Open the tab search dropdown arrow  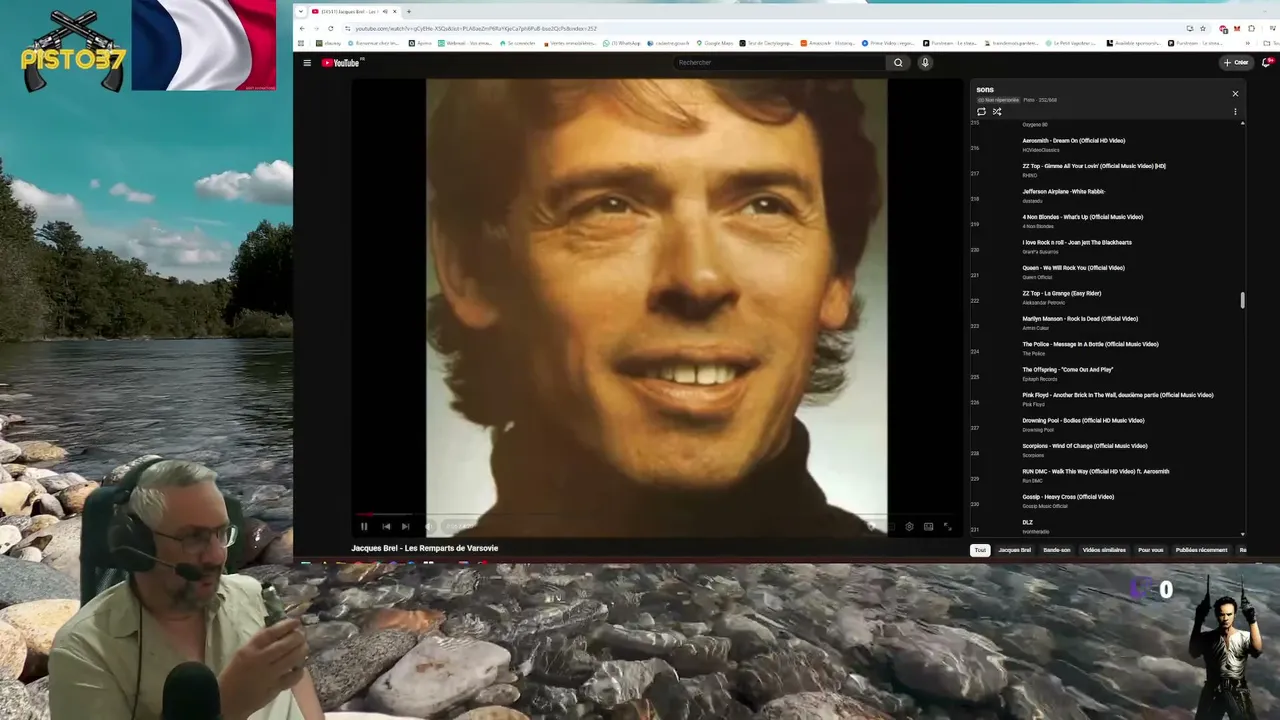[302, 11]
